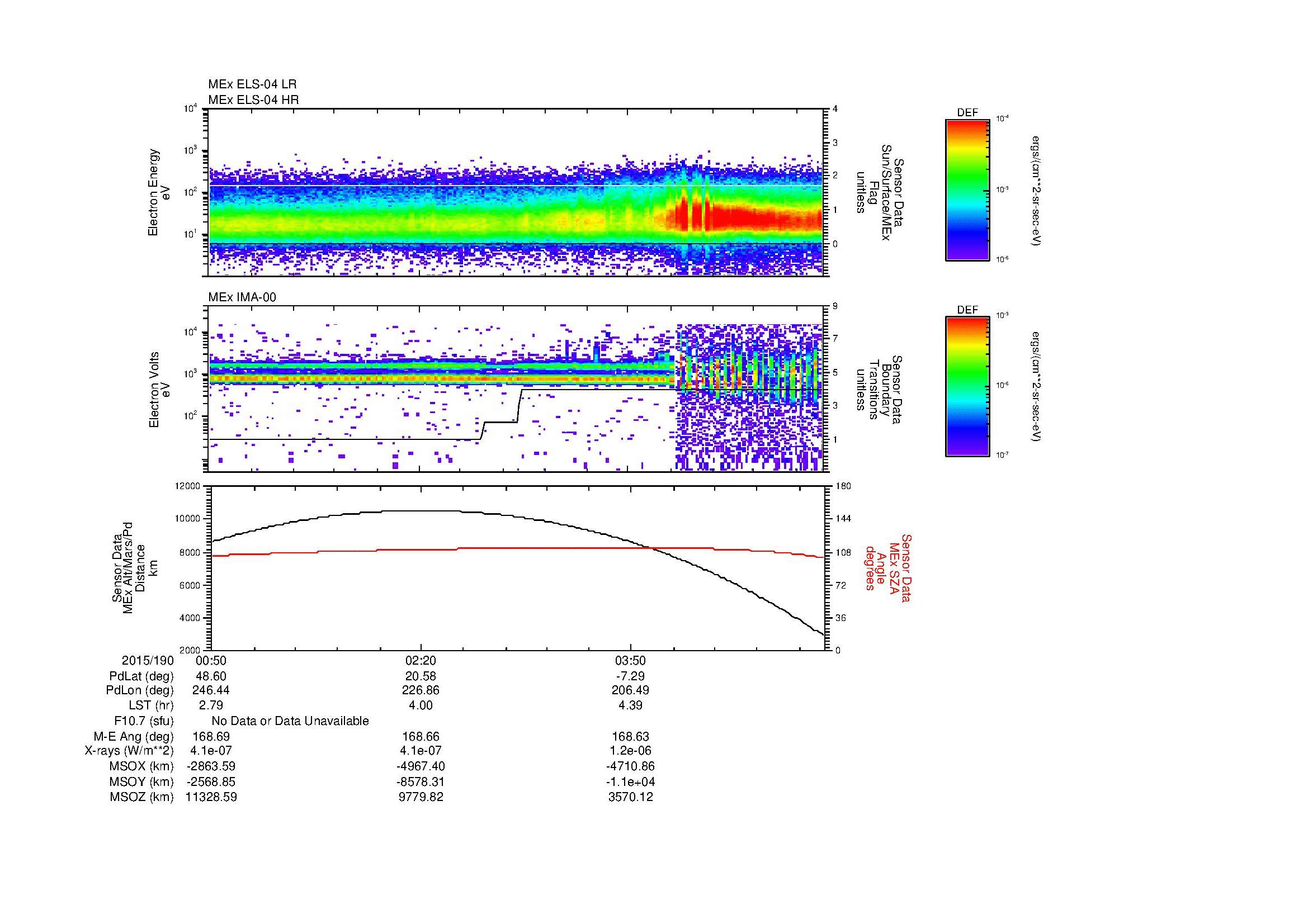Select PdLon value 206.49

(631, 690)
